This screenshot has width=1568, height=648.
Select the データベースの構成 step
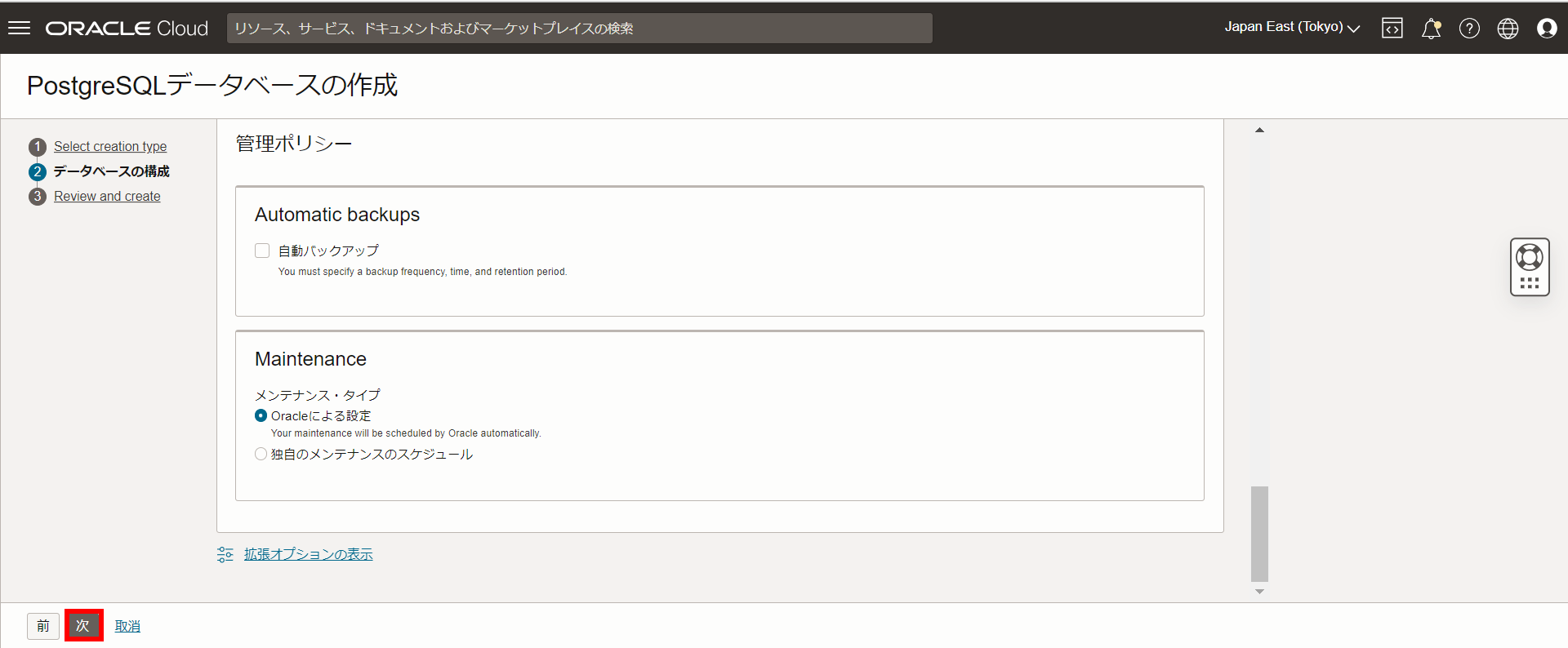pyautogui.click(x=112, y=171)
